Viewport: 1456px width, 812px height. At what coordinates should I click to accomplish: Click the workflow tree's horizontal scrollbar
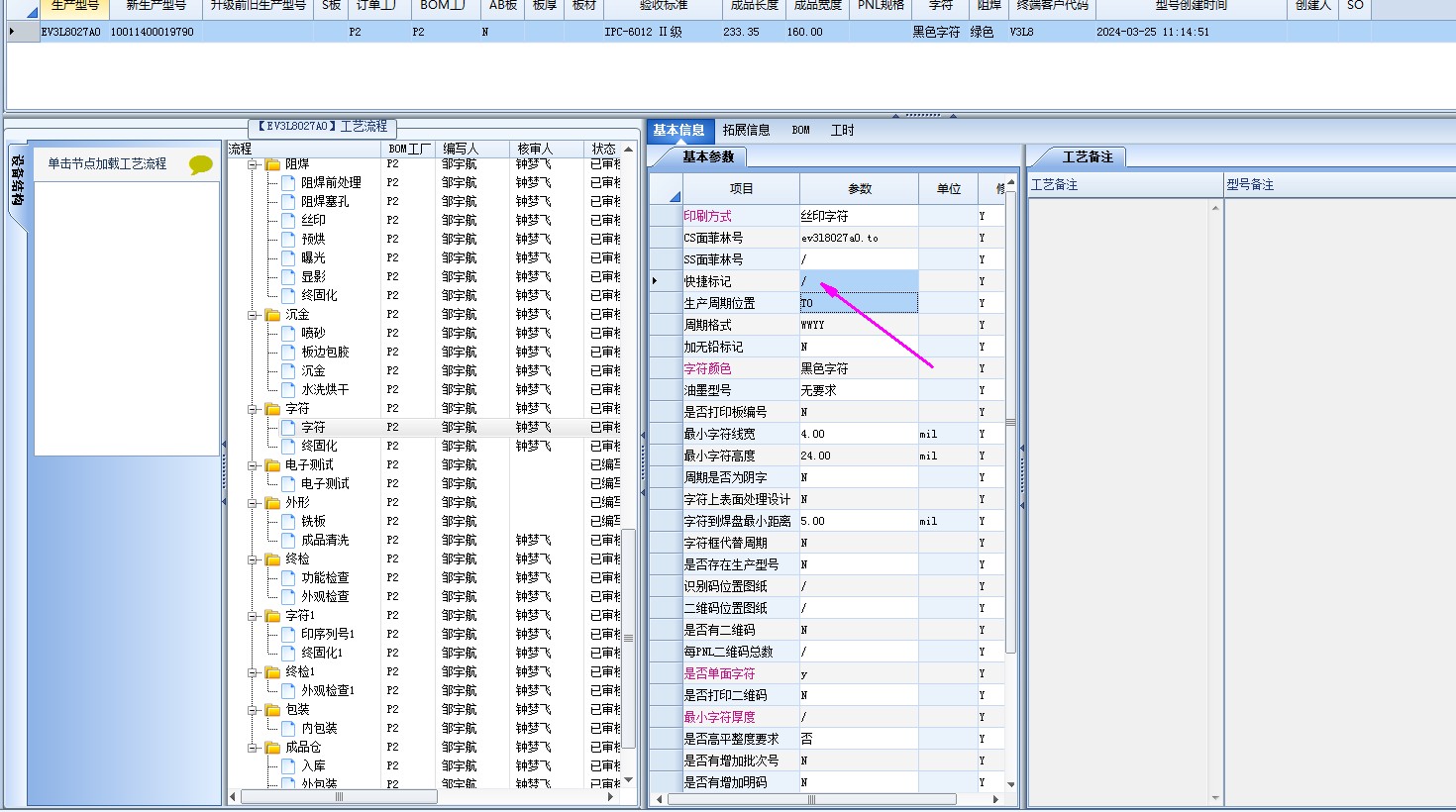pyautogui.click(x=340, y=796)
